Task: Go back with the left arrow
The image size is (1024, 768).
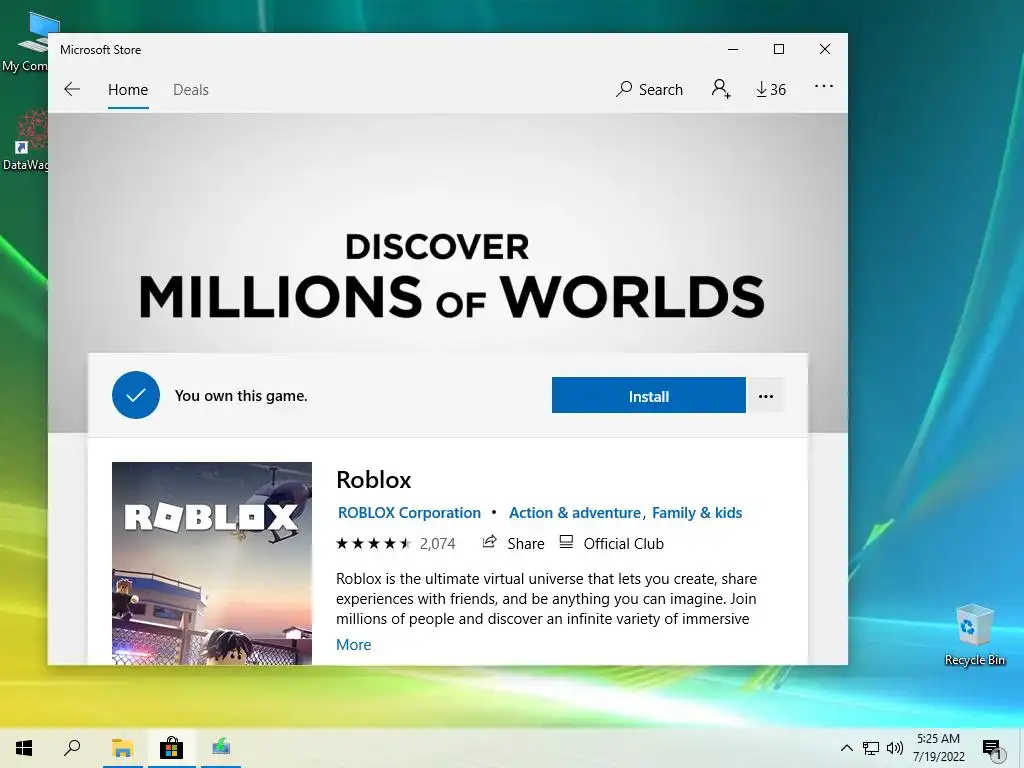Action: [x=72, y=89]
